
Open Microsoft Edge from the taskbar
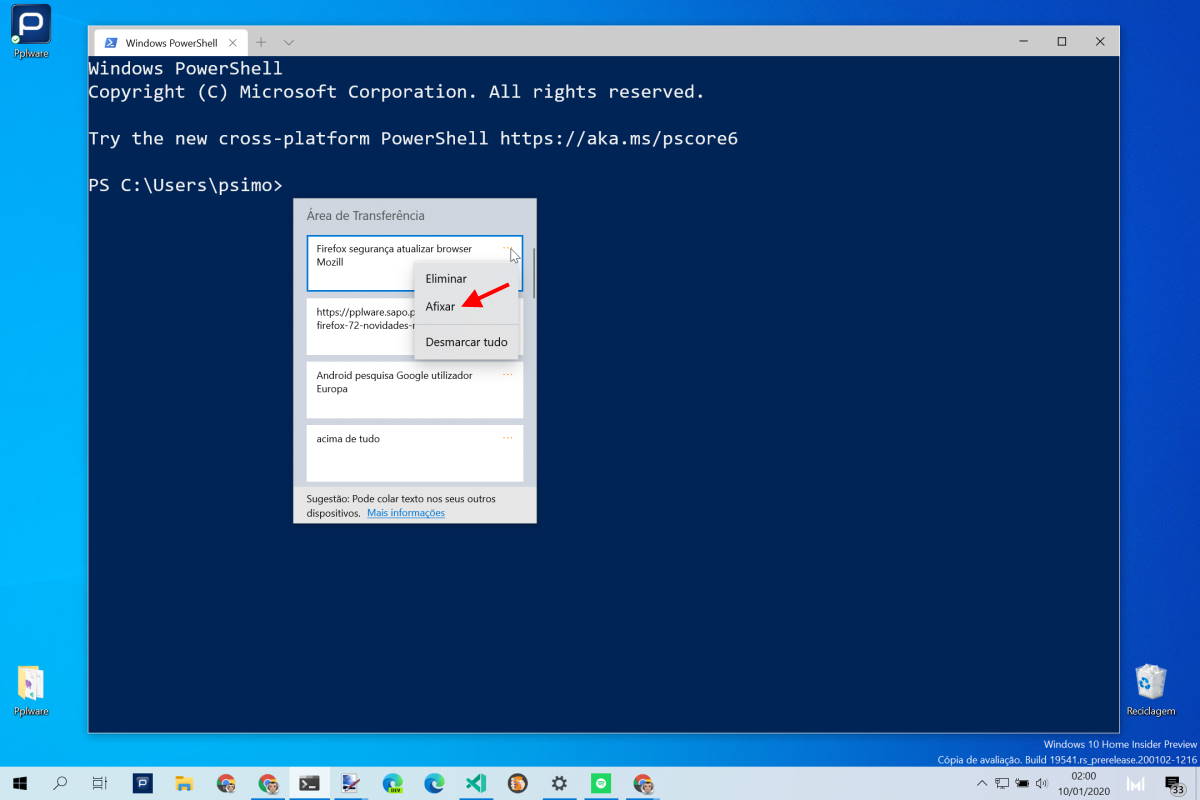coord(433,783)
